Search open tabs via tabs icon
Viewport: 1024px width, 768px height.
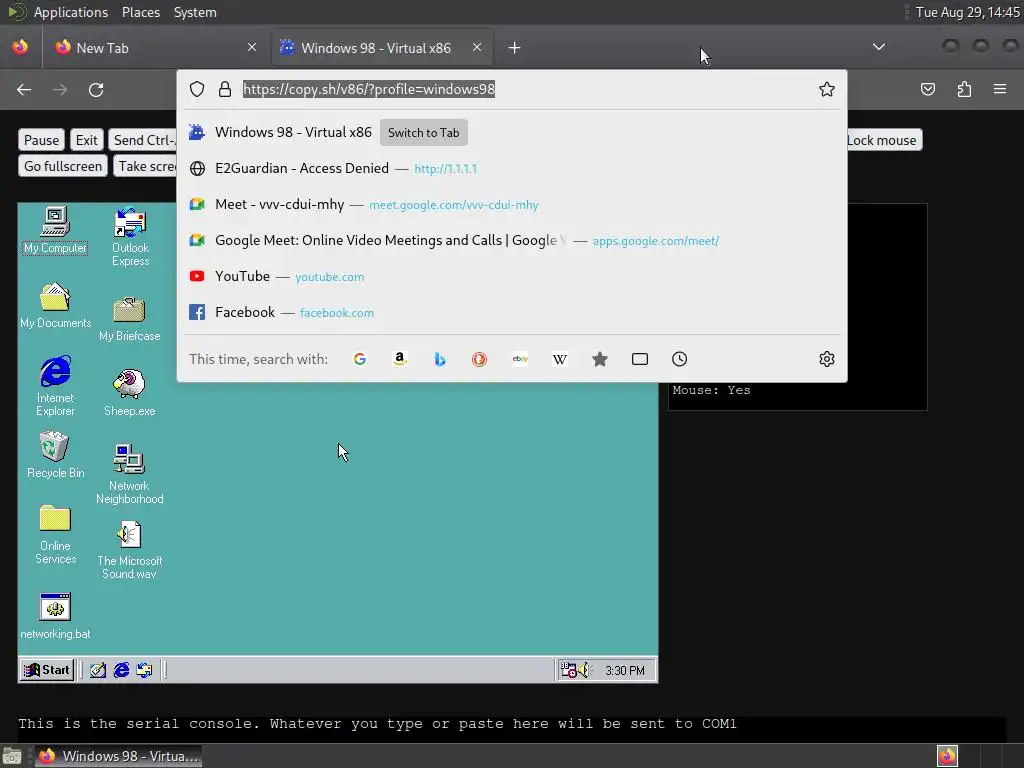coord(640,359)
